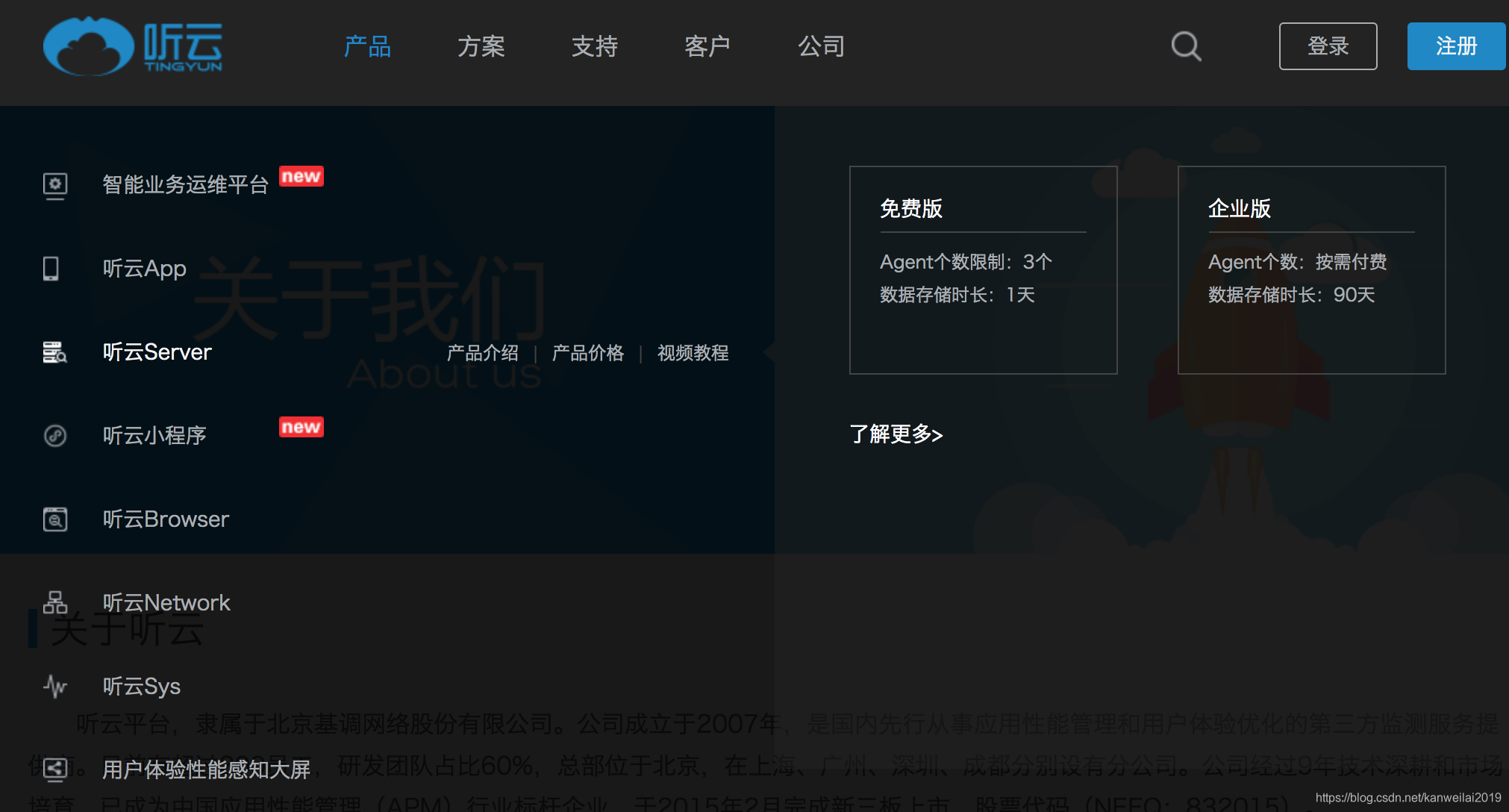Viewport: 1509px width, 812px height.
Task: Open the 客户 navigation menu
Action: 707,46
